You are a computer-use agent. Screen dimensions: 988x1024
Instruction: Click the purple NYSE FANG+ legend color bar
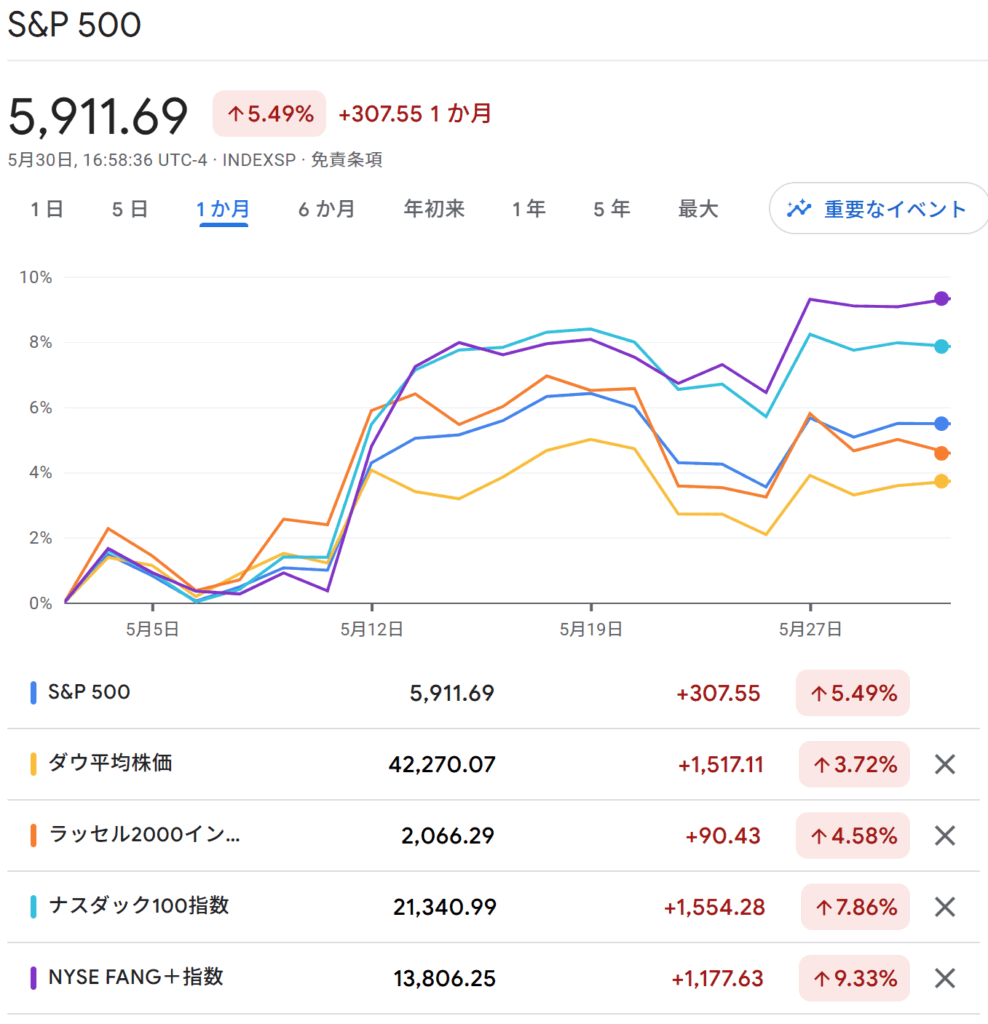pyautogui.click(x=33, y=978)
